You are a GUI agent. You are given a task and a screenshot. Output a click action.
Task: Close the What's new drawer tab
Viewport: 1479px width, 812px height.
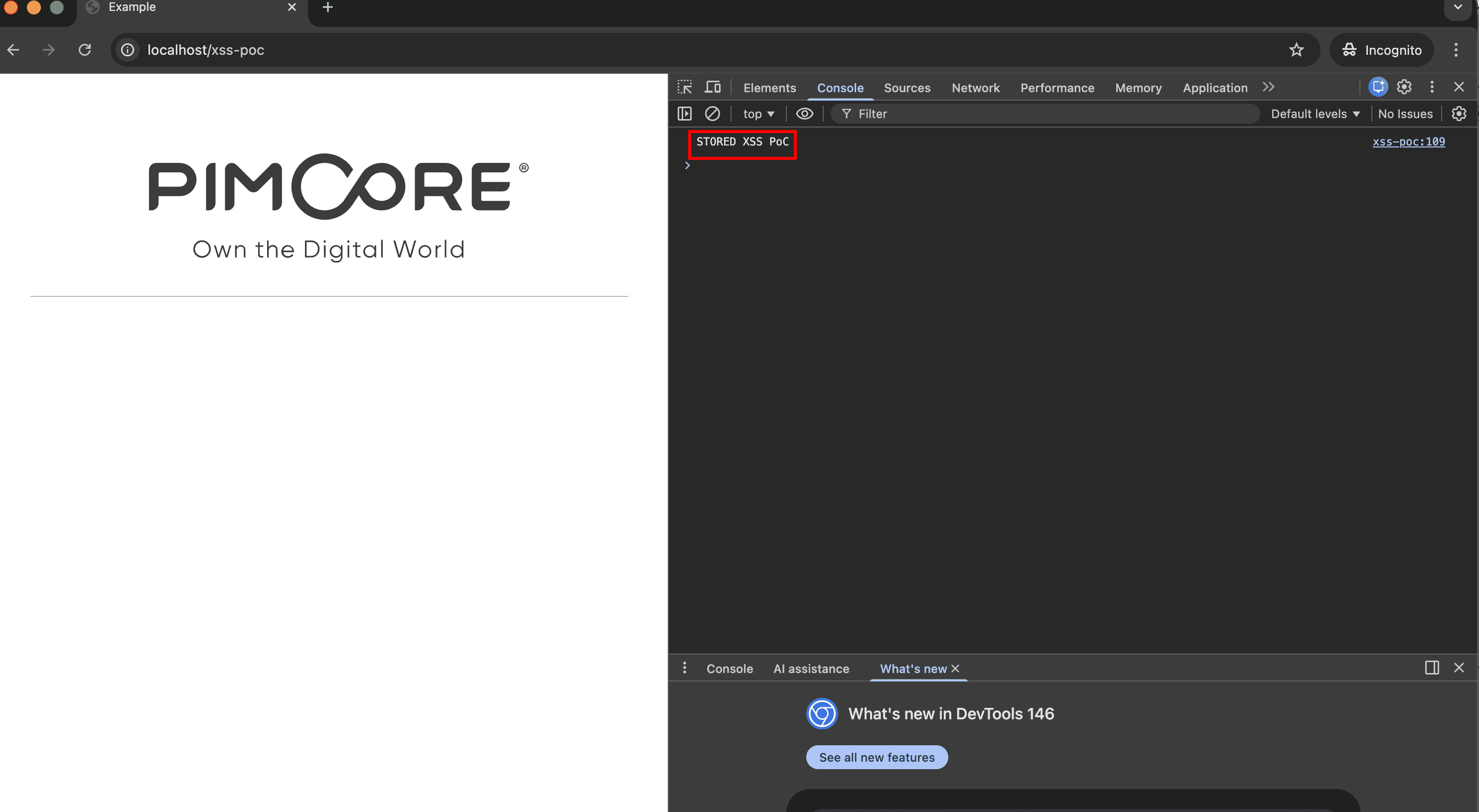tap(955, 669)
